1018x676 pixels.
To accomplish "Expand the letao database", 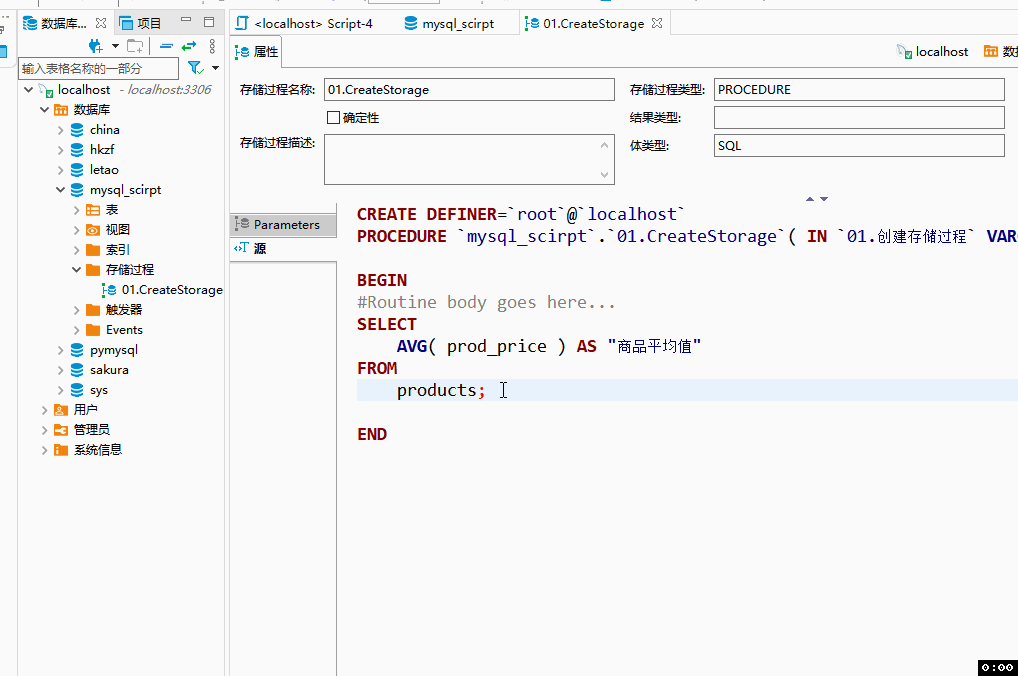I will pos(60,170).
